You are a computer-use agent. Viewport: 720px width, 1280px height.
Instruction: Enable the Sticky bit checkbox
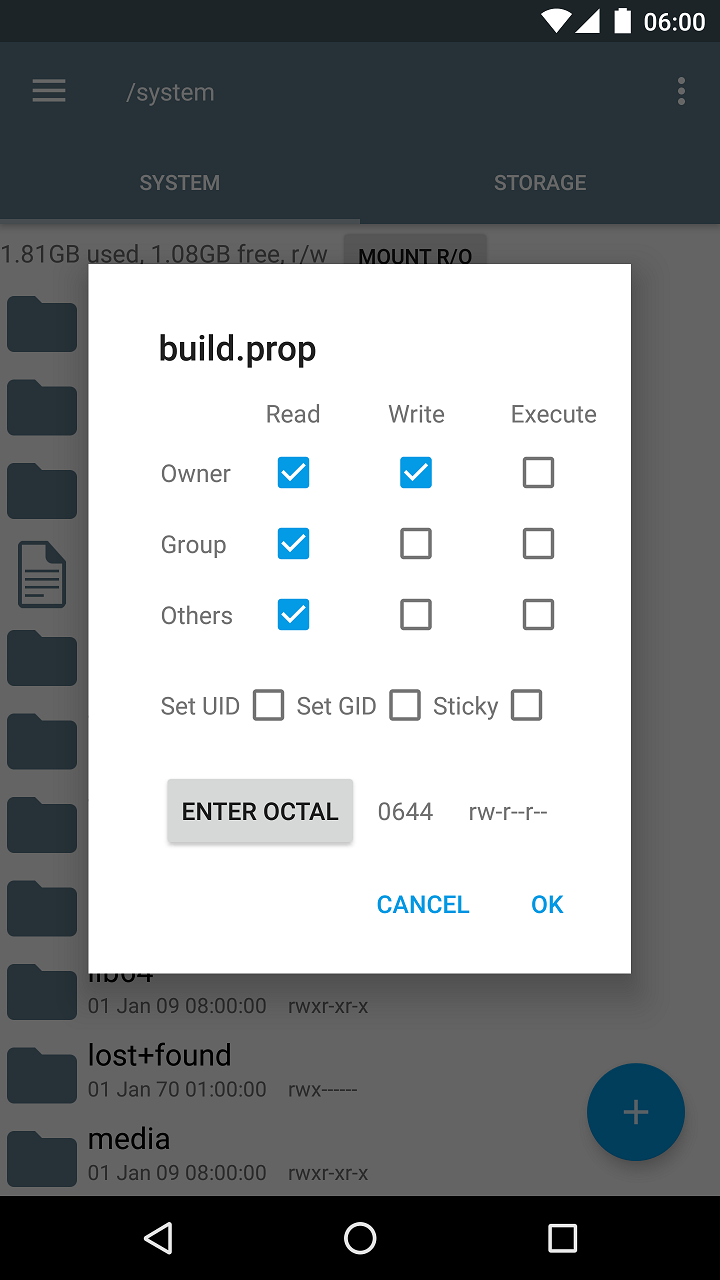point(527,705)
